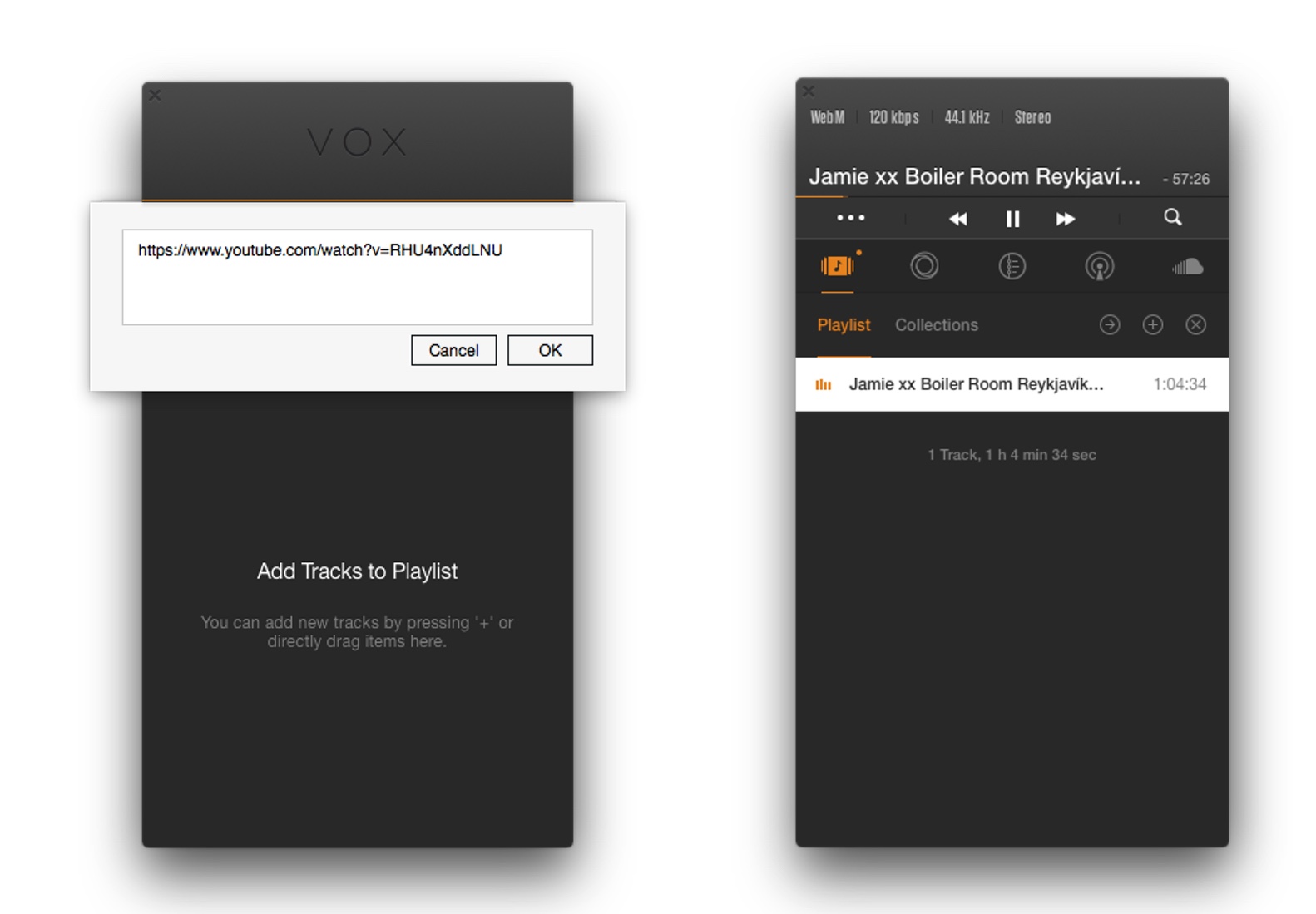Click the VOX logo in left window
Viewport: 1316px width, 914px height.
coord(358,142)
